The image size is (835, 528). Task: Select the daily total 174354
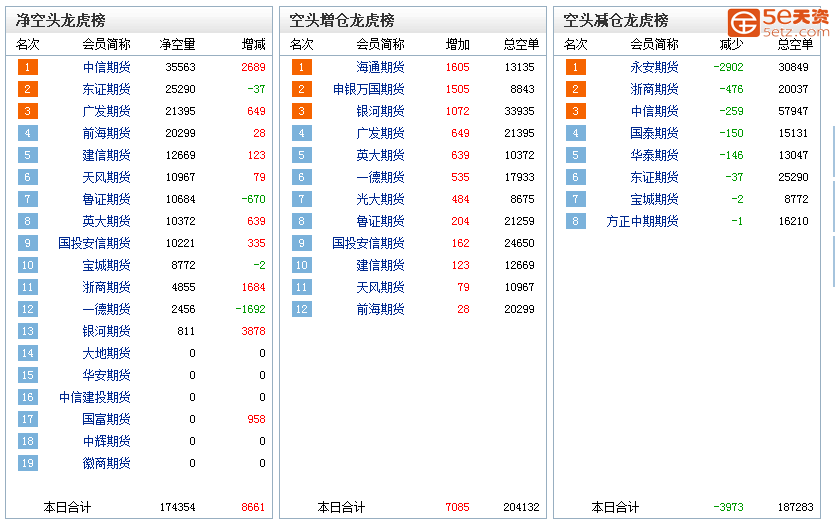[177, 507]
